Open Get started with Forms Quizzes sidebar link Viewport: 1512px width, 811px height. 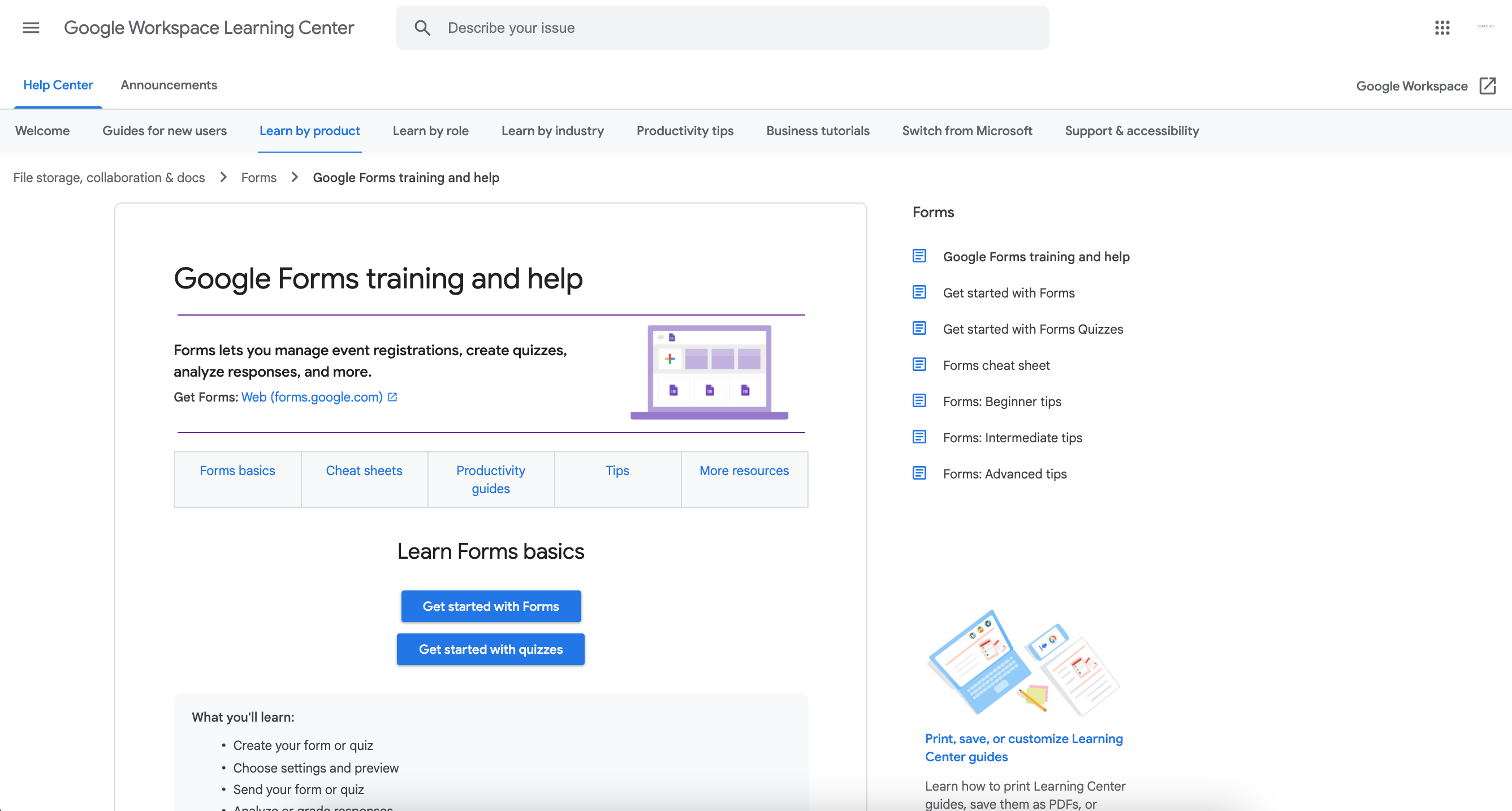point(1033,329)
